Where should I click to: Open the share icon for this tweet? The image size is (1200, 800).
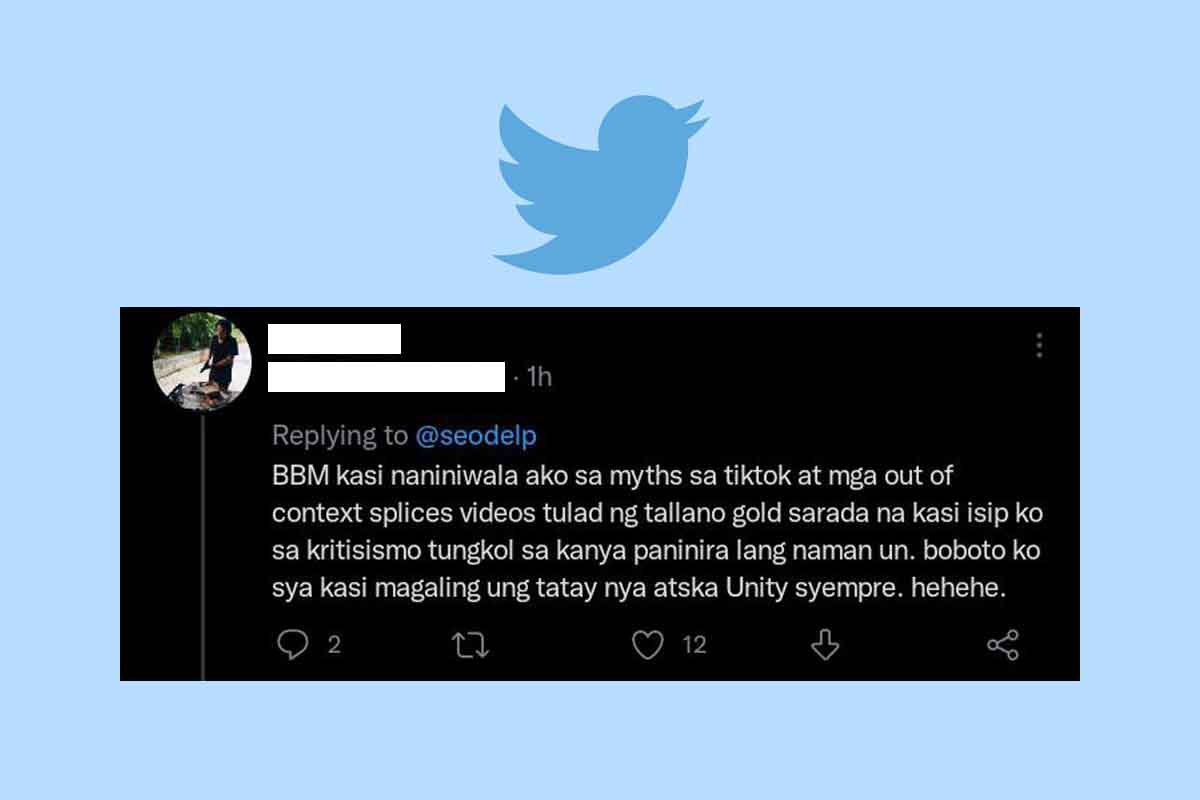tap(1003, 645)
